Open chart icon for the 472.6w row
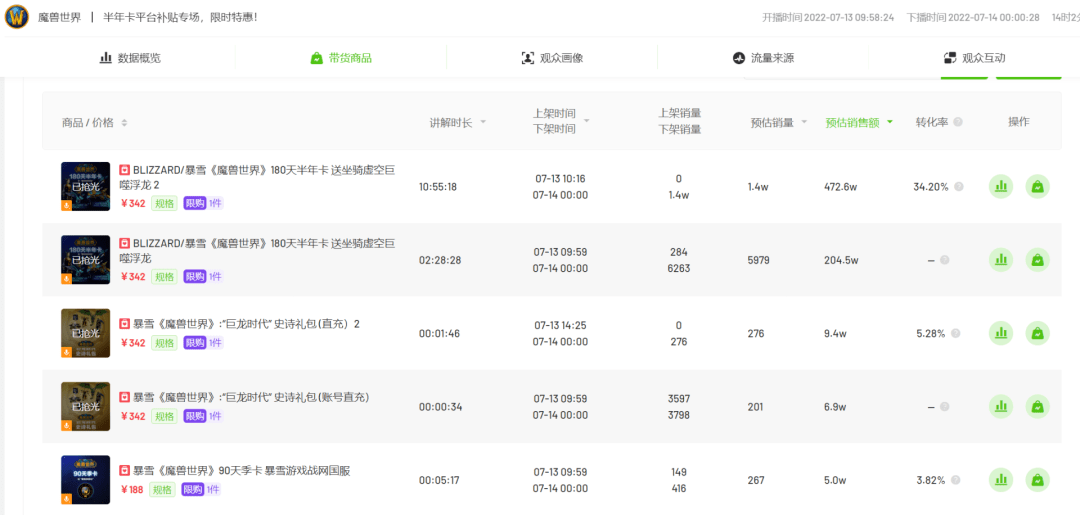This screenshot has width=1080, height=515. (x=1001, y=187)
